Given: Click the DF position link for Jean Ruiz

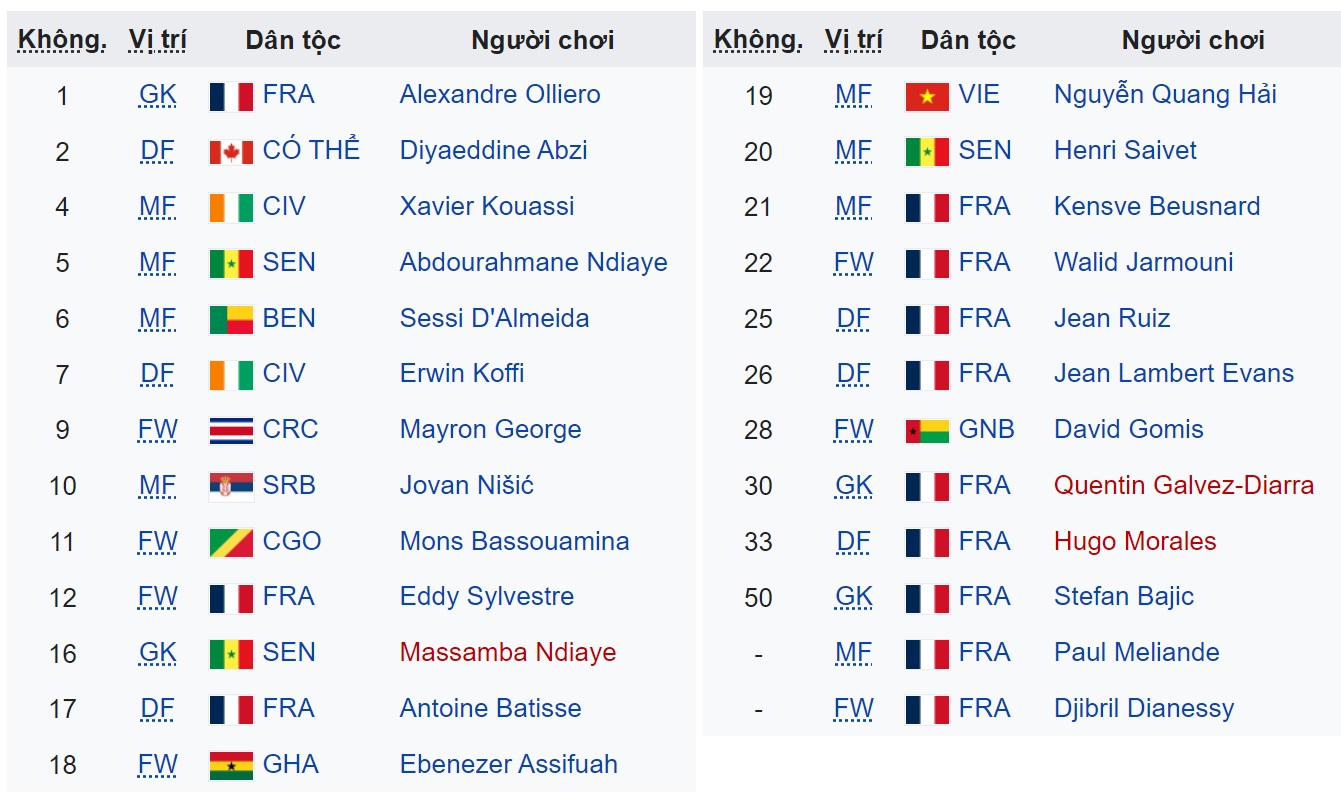Looking at the screenshot, I should pos(853,319).
